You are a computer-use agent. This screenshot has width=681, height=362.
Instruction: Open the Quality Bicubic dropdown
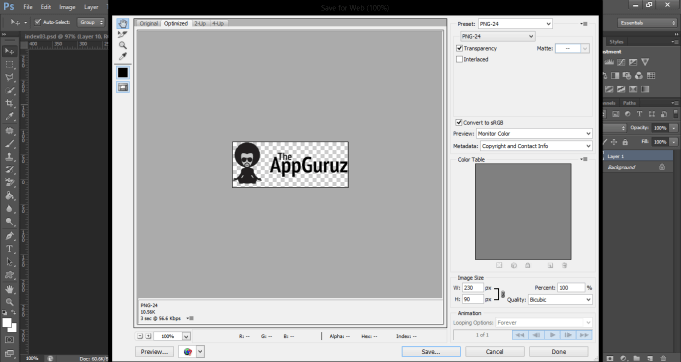coord(560,300)
